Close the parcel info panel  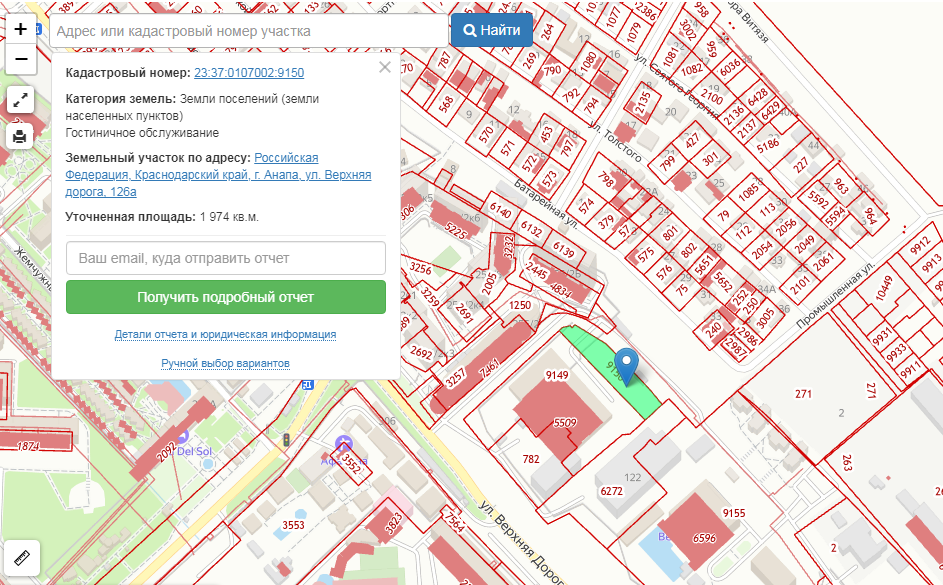(384, 68)
